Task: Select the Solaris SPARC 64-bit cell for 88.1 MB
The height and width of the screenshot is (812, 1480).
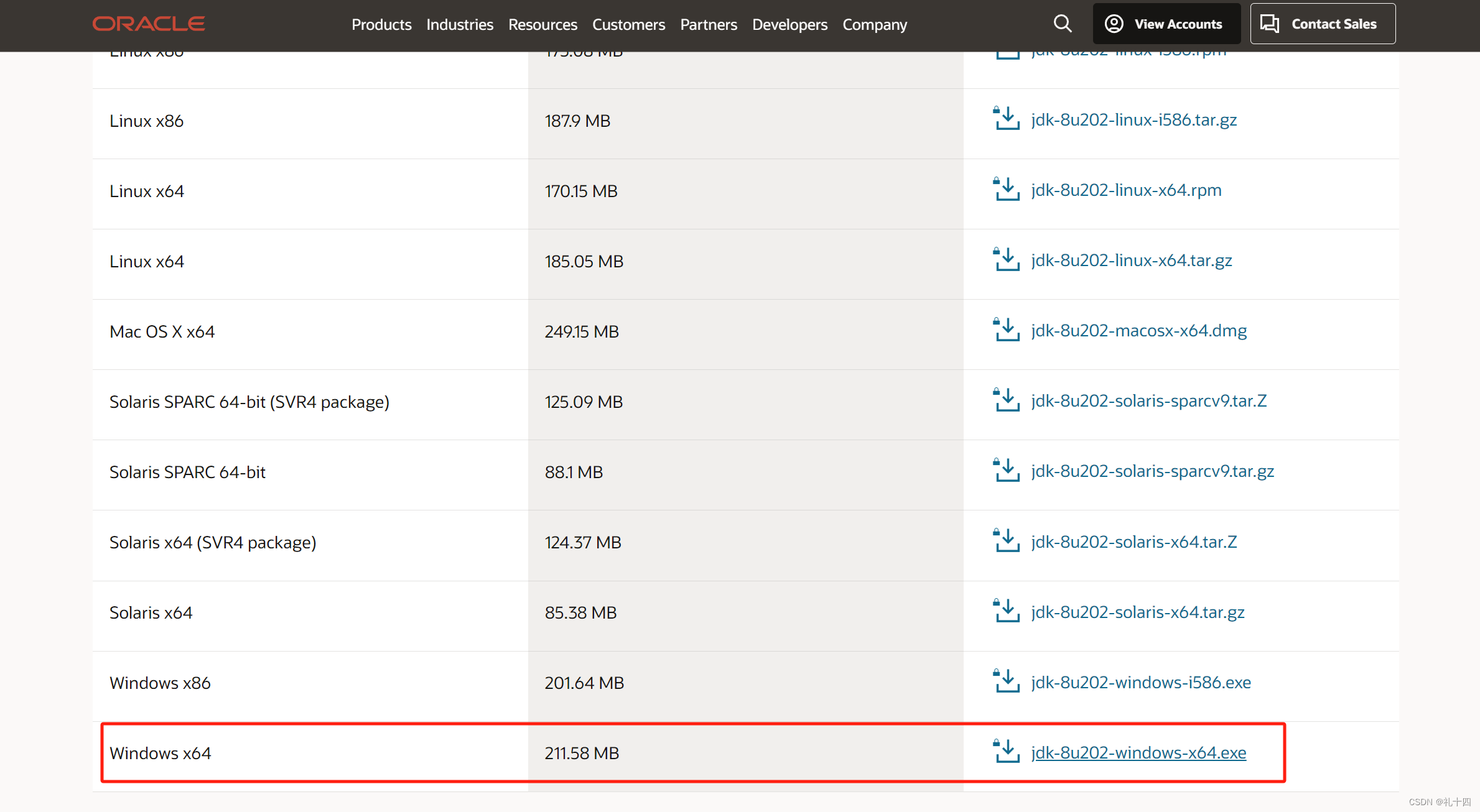Action: point(310,475)
